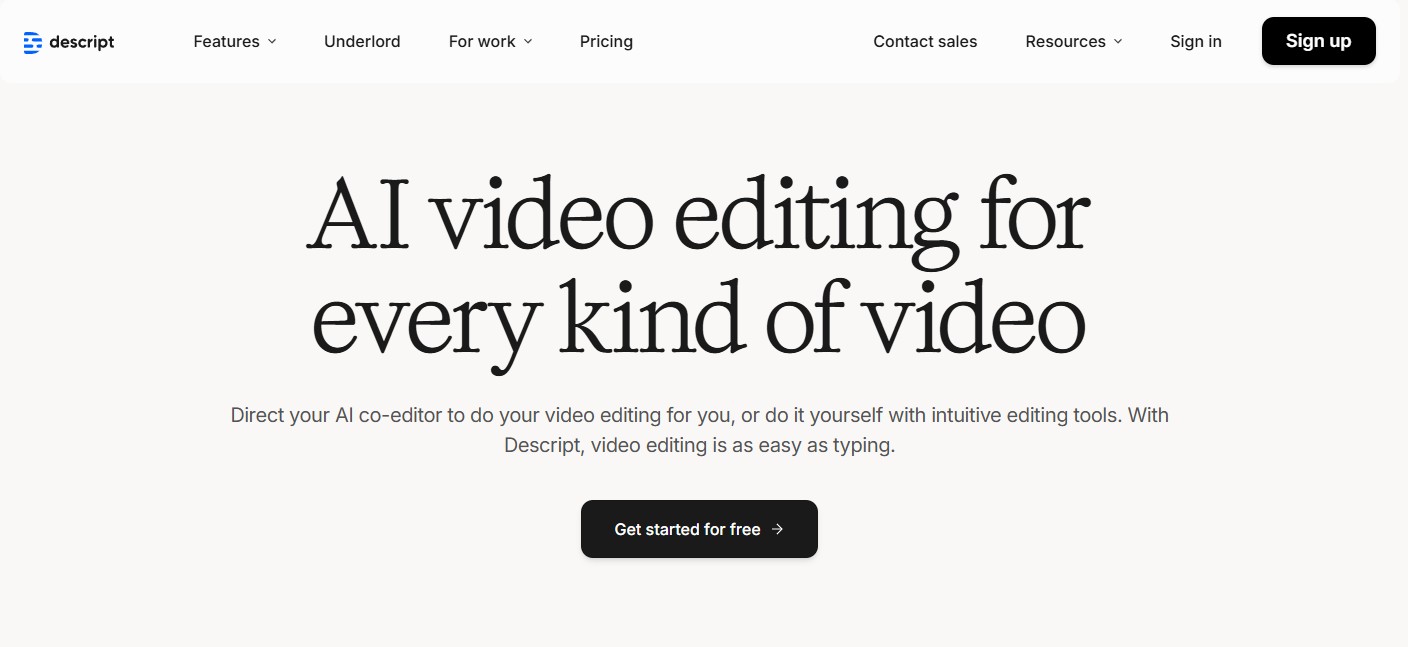The height and width of the screenshot is (647, 1408).
Task: Click the Get started for free button
Action: (688, 529)
